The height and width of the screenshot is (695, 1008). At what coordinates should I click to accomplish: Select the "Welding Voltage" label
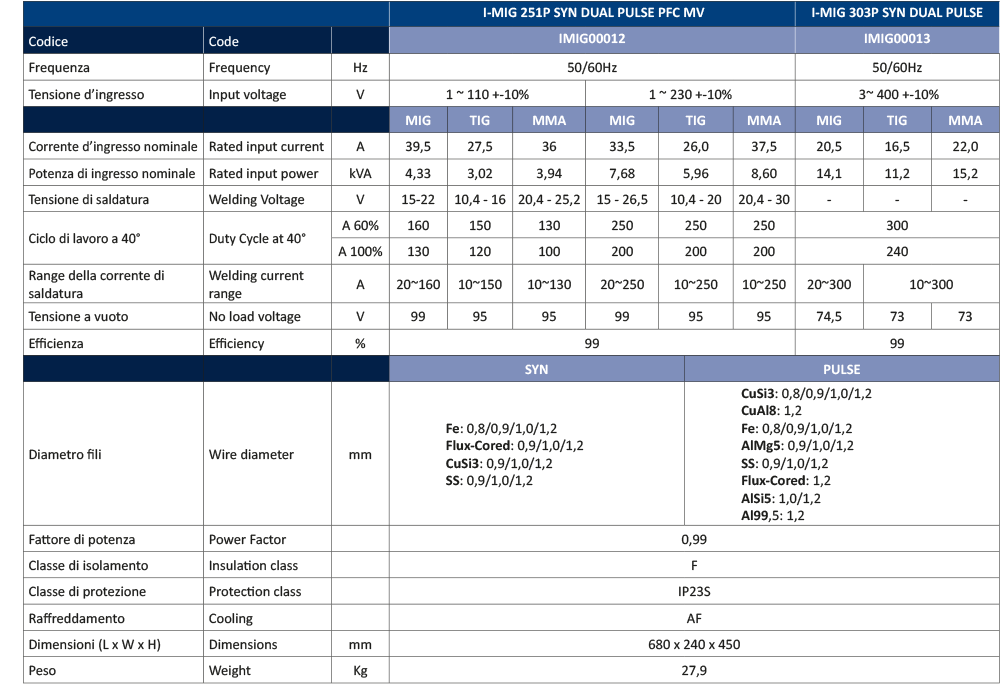(256, 199)
